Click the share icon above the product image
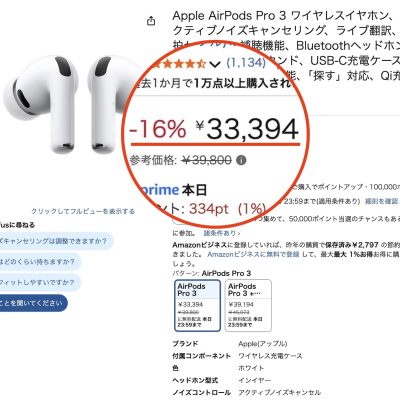Viewport: 400px width, 400px height. click(151, 21)
